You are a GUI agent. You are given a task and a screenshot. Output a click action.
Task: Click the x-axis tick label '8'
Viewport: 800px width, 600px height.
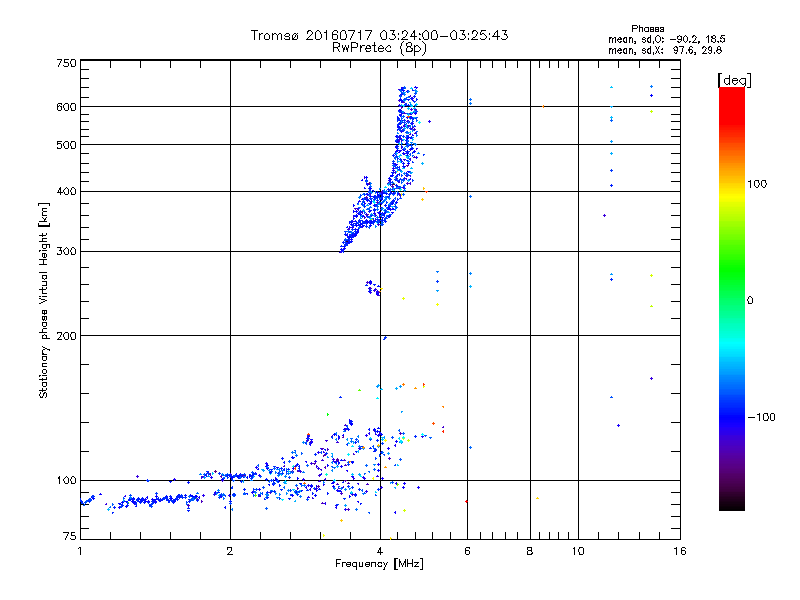[530, 551]
